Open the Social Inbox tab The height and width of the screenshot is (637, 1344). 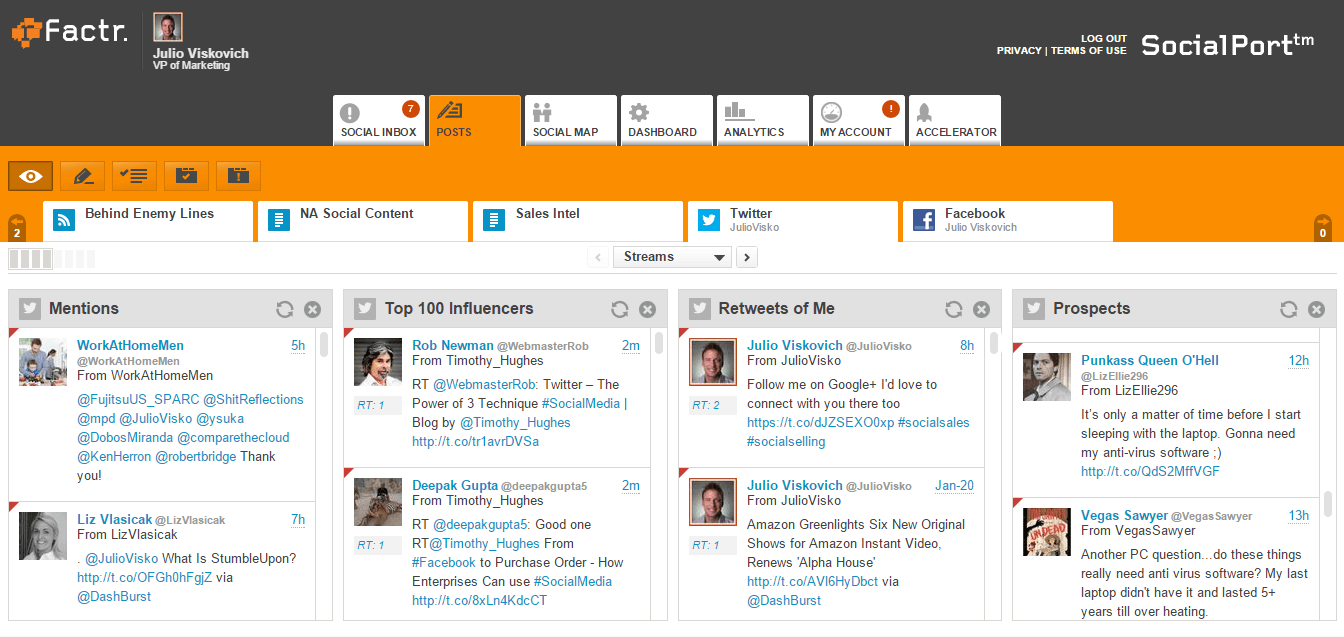click(379, 120)
